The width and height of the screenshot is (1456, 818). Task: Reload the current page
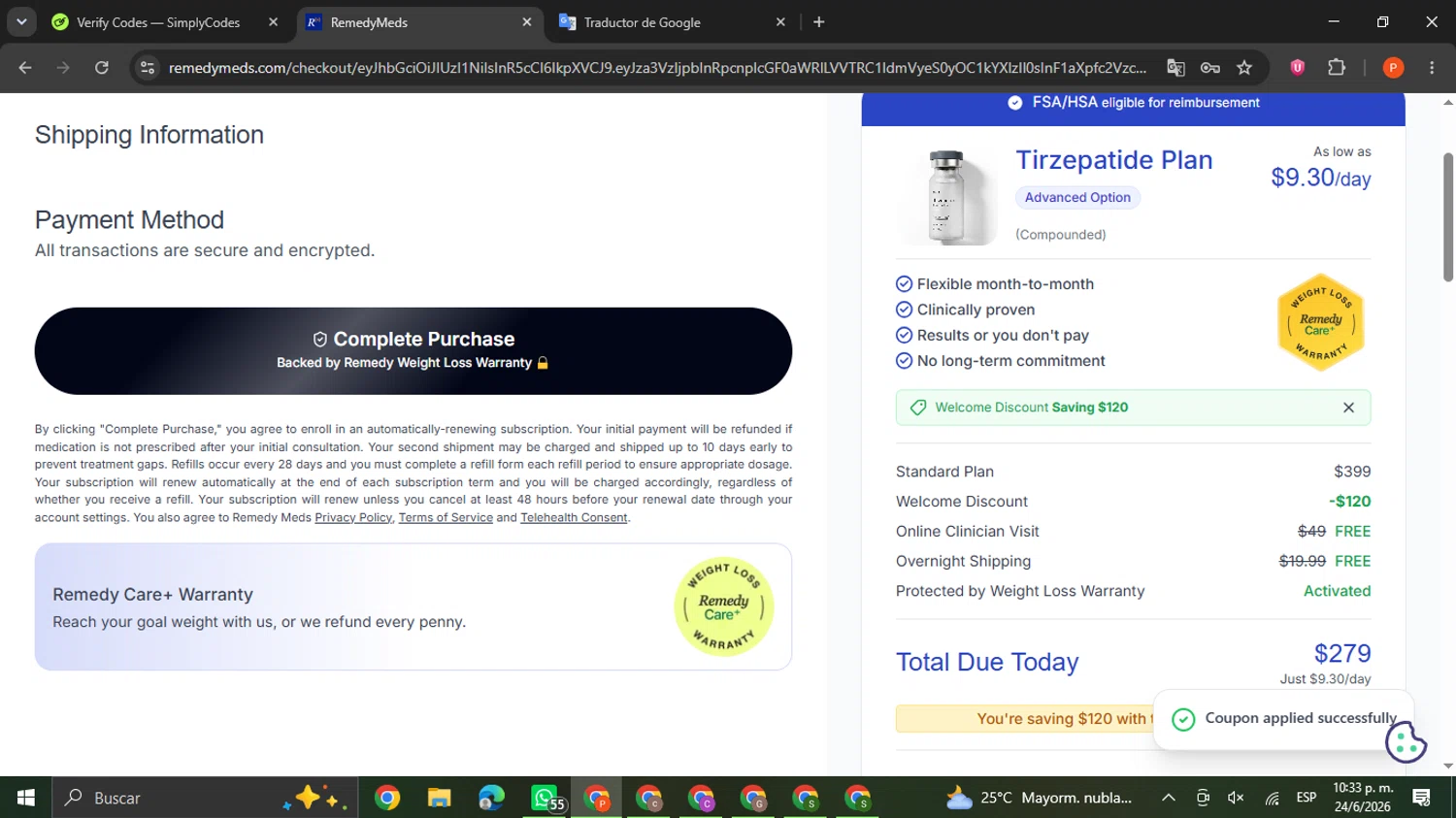[x=101, y=68]
